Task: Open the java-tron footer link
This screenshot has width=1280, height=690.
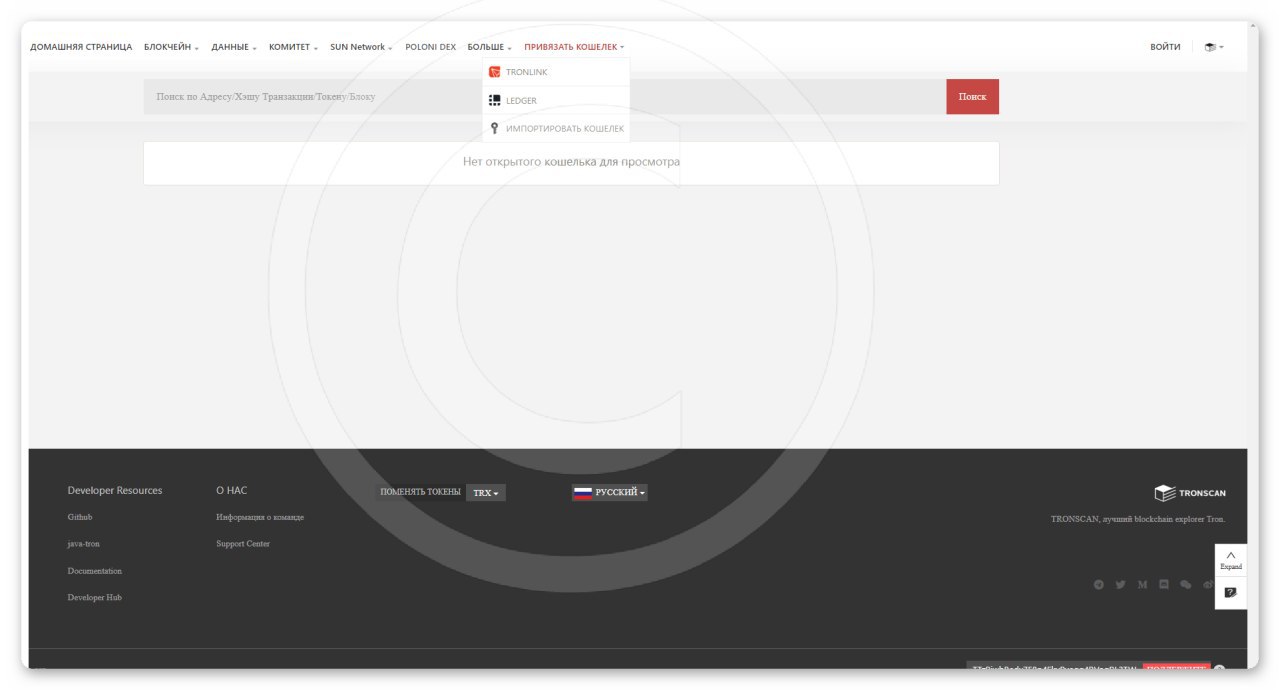Action: (x=84, y=544)
